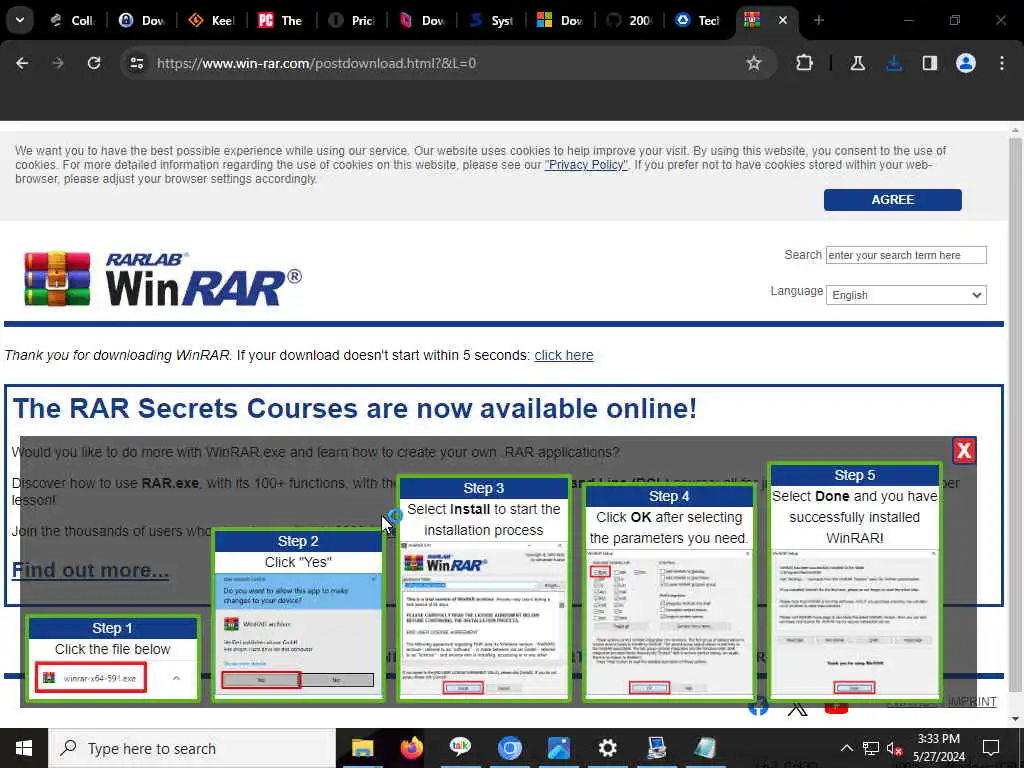Switch to the PC 'The' tab

click(281, 20)
